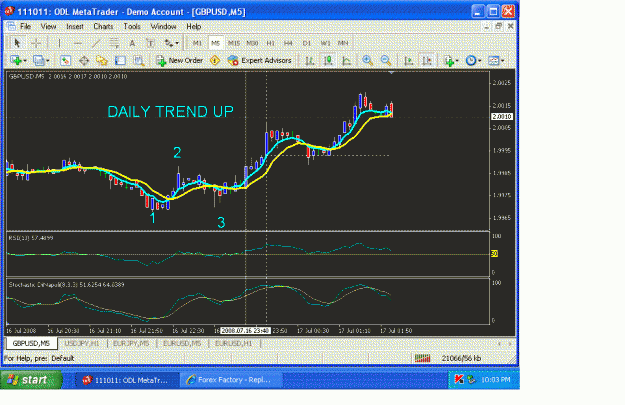Switch chart to Line Chart style

(x=346, y=61)
